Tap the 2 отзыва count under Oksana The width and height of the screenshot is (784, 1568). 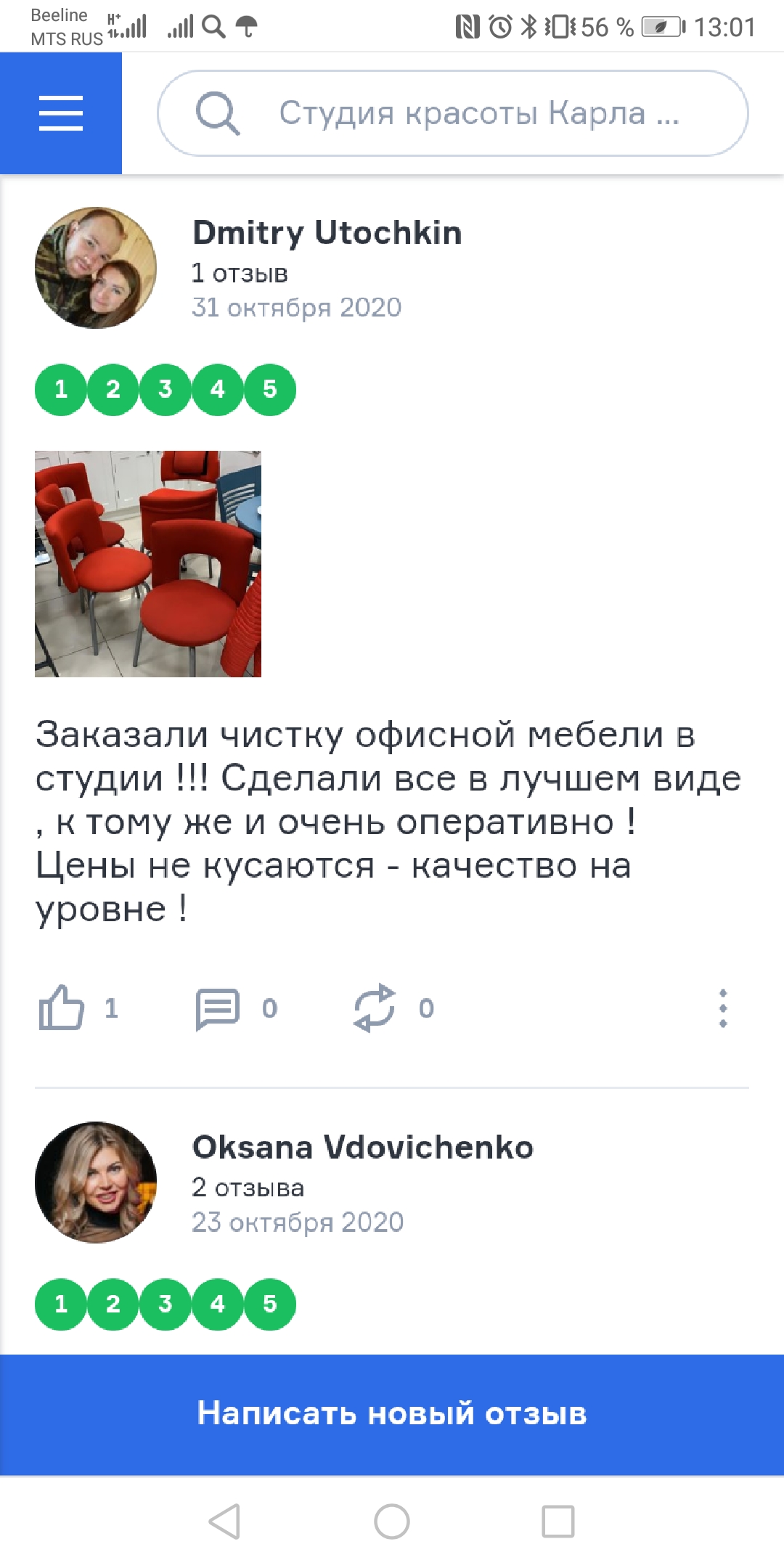point(248,1188)
